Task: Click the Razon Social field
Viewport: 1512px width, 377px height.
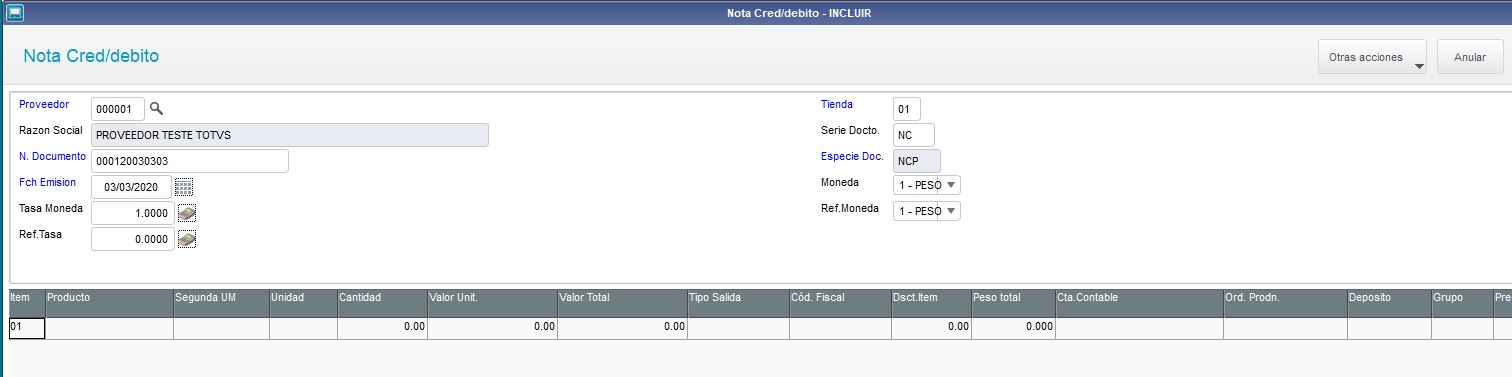Action: 290,135
